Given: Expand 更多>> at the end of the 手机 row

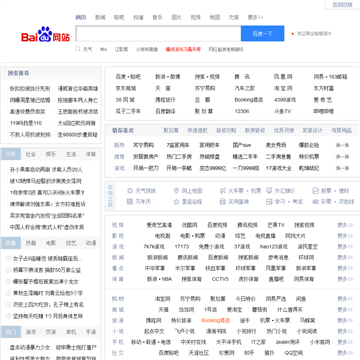Looking at the screenshot, I should [345, 342].
